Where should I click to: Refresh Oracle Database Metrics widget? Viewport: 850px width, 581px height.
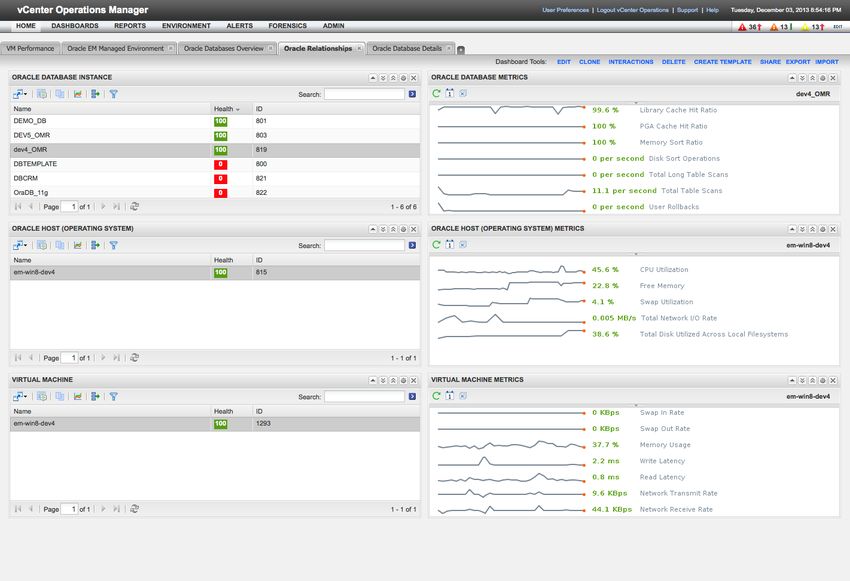pyautogui.click(x=436, y=93)
